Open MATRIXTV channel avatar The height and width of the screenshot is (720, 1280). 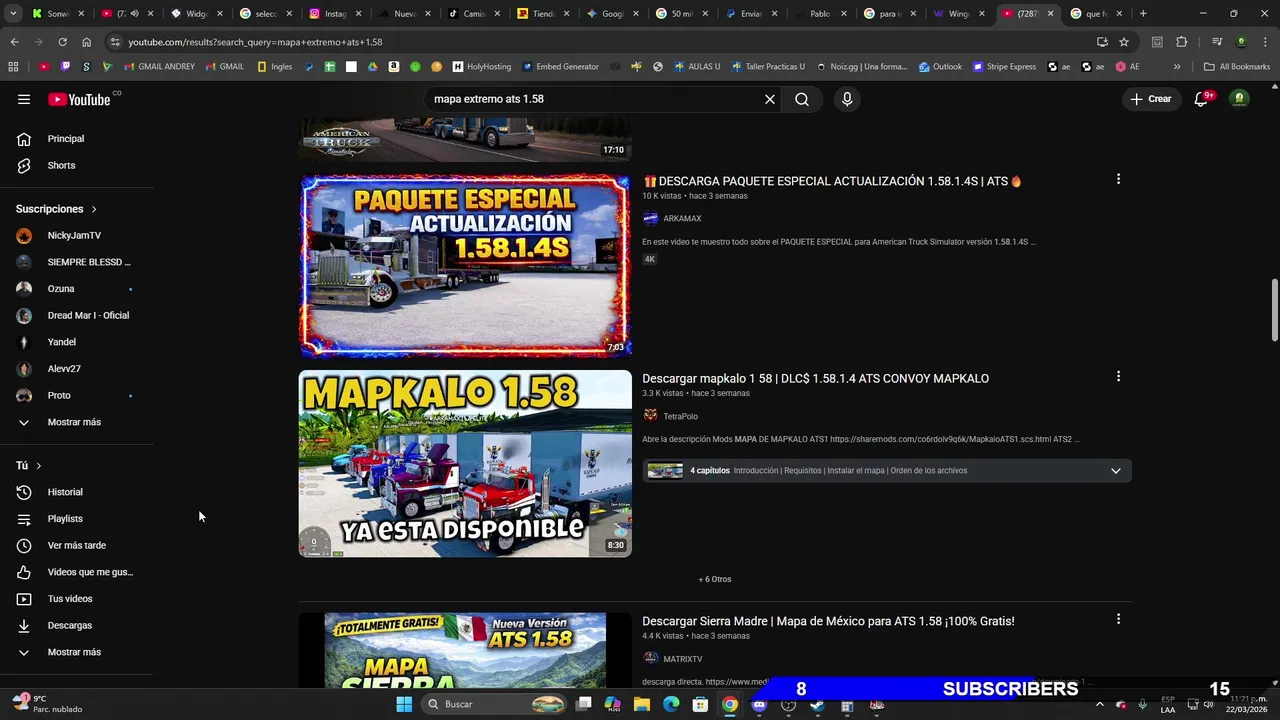[651, 659]
